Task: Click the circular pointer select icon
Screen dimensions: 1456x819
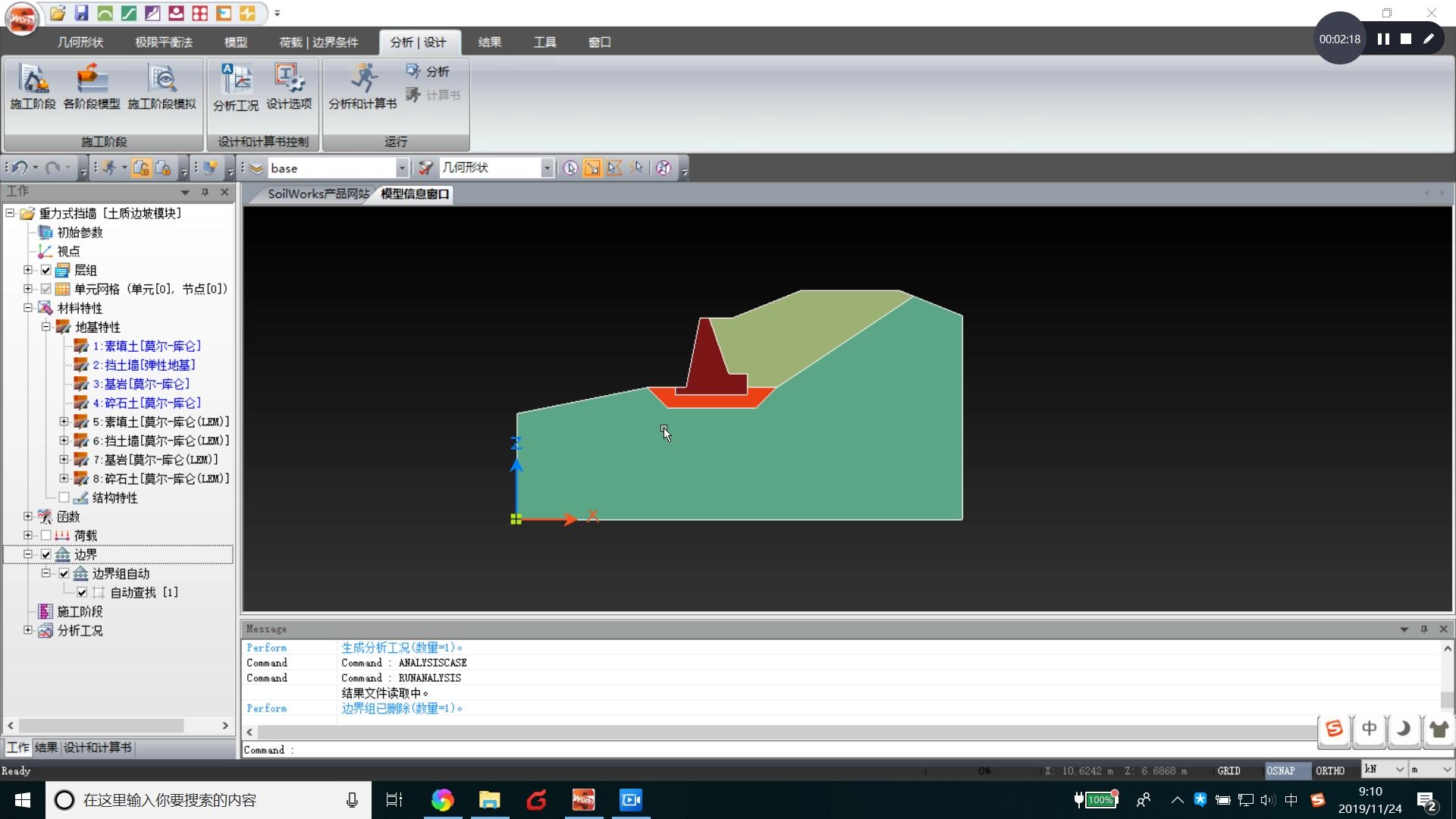Action: [x=570, y=168]
